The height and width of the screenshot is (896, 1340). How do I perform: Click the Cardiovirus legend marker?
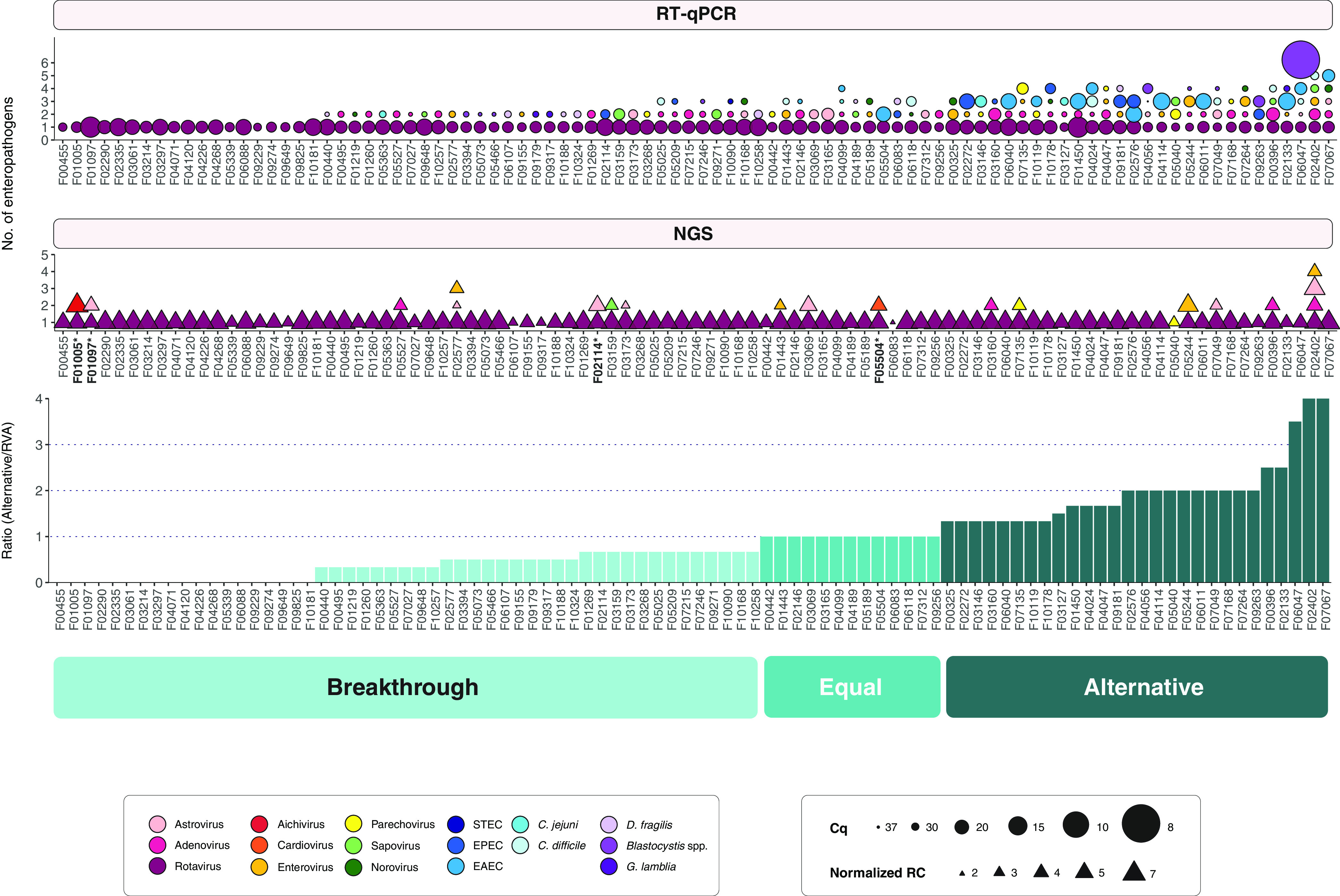259,845
